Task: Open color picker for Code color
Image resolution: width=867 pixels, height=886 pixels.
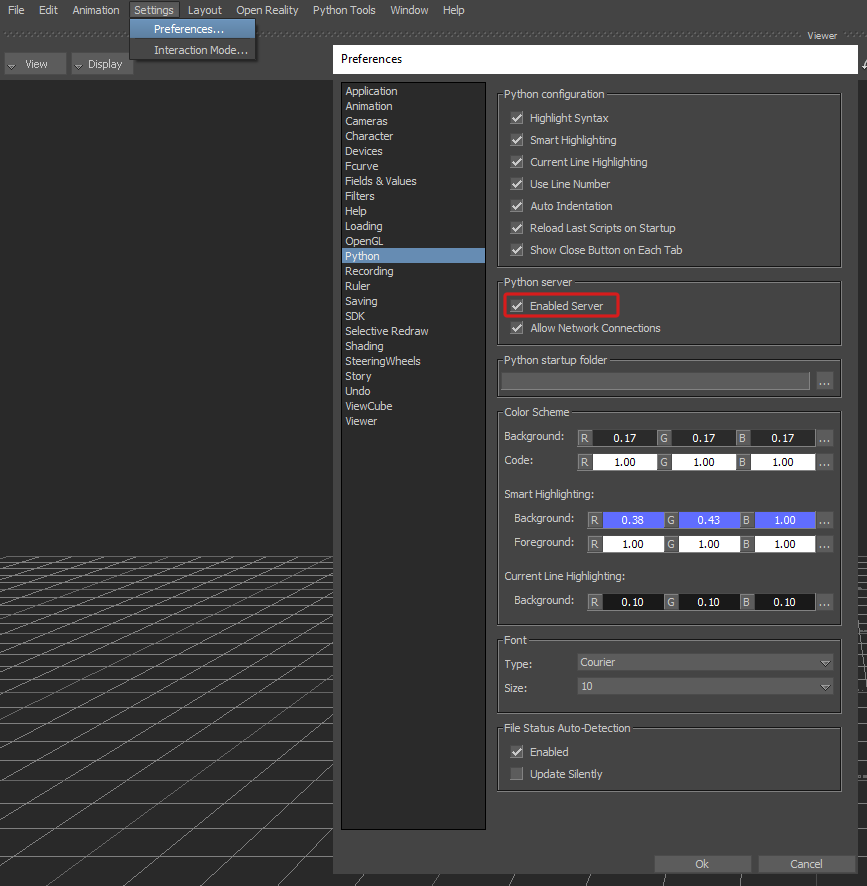Action: (825, 463)
